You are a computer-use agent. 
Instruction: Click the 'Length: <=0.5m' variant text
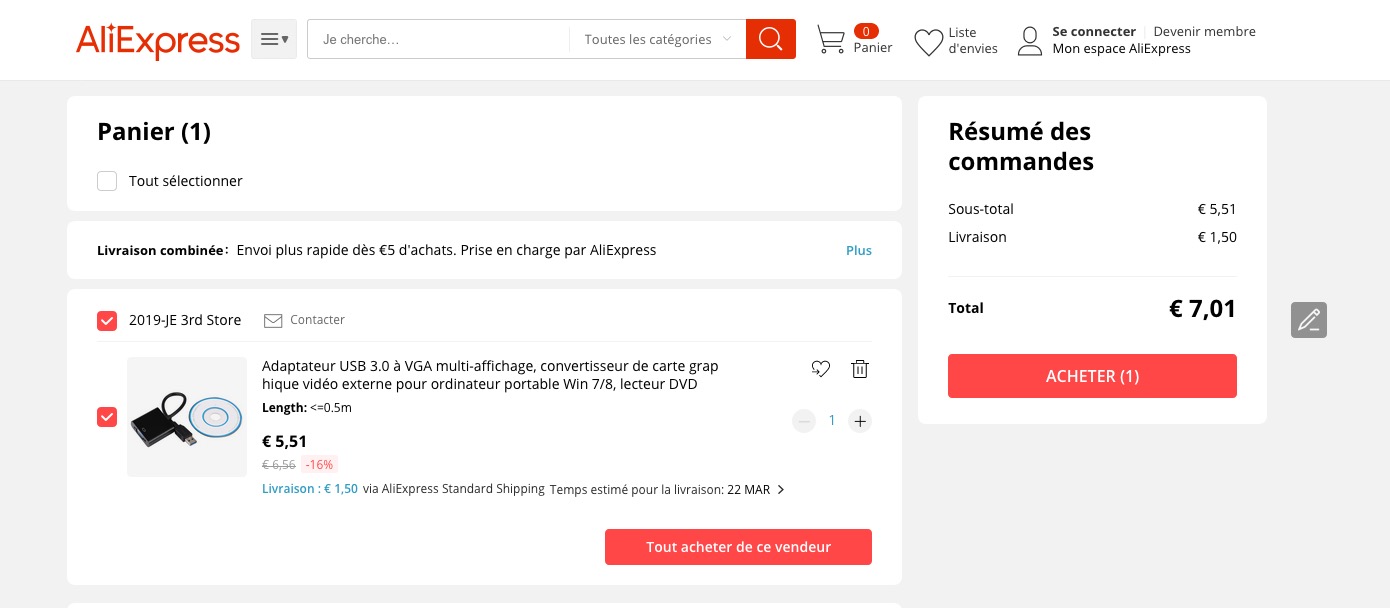click(x=307, y=408)
